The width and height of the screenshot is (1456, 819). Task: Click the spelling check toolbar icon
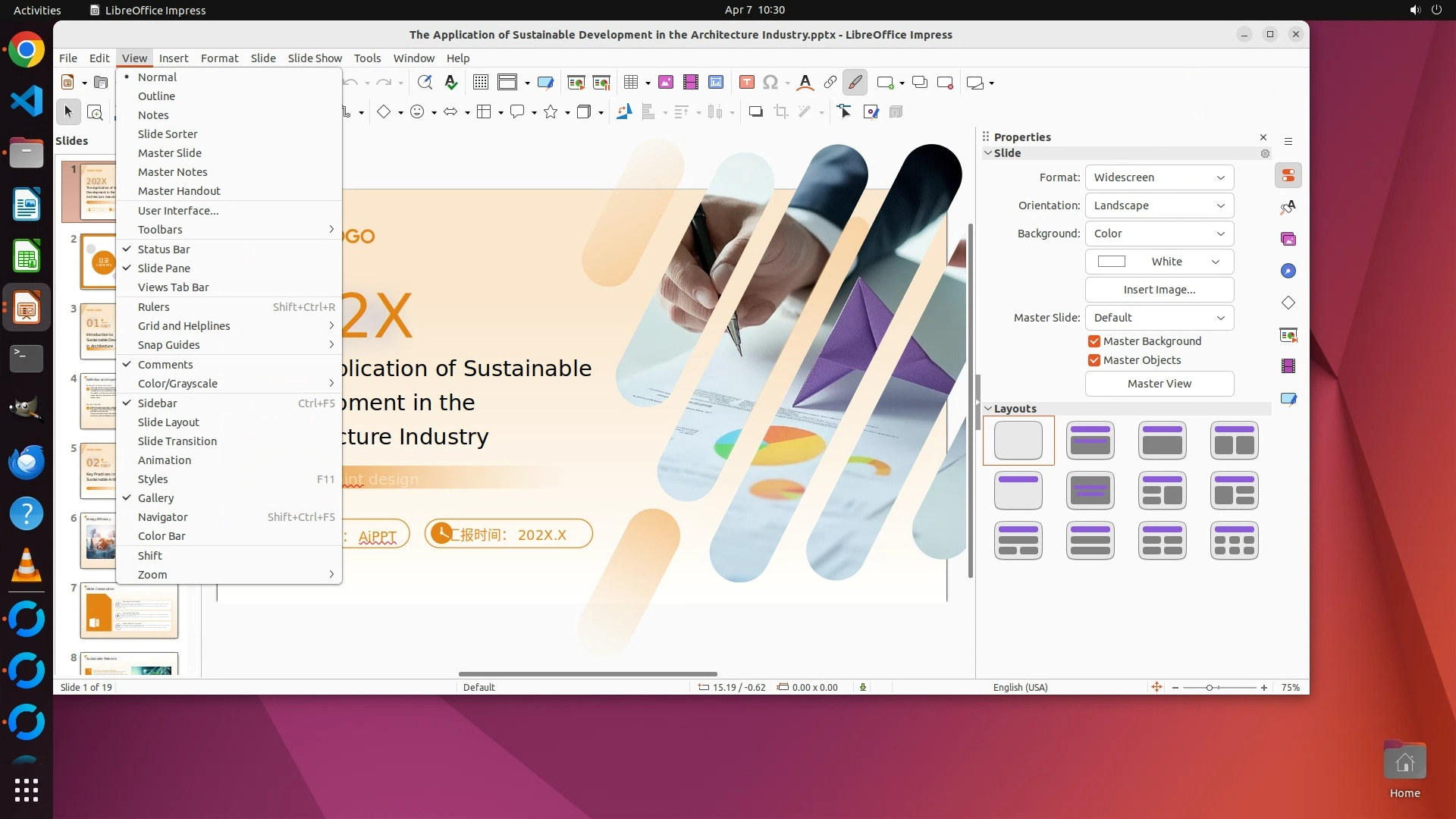pyautogui.click(x=451, y=83)
